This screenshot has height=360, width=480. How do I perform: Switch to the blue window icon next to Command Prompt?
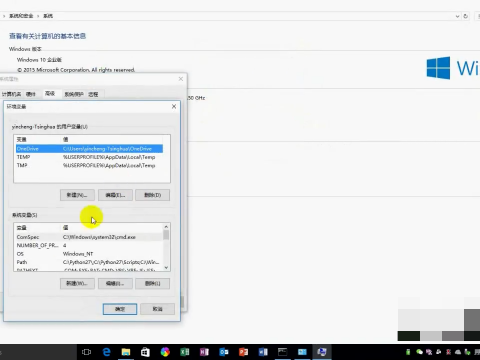click(302, 352)
